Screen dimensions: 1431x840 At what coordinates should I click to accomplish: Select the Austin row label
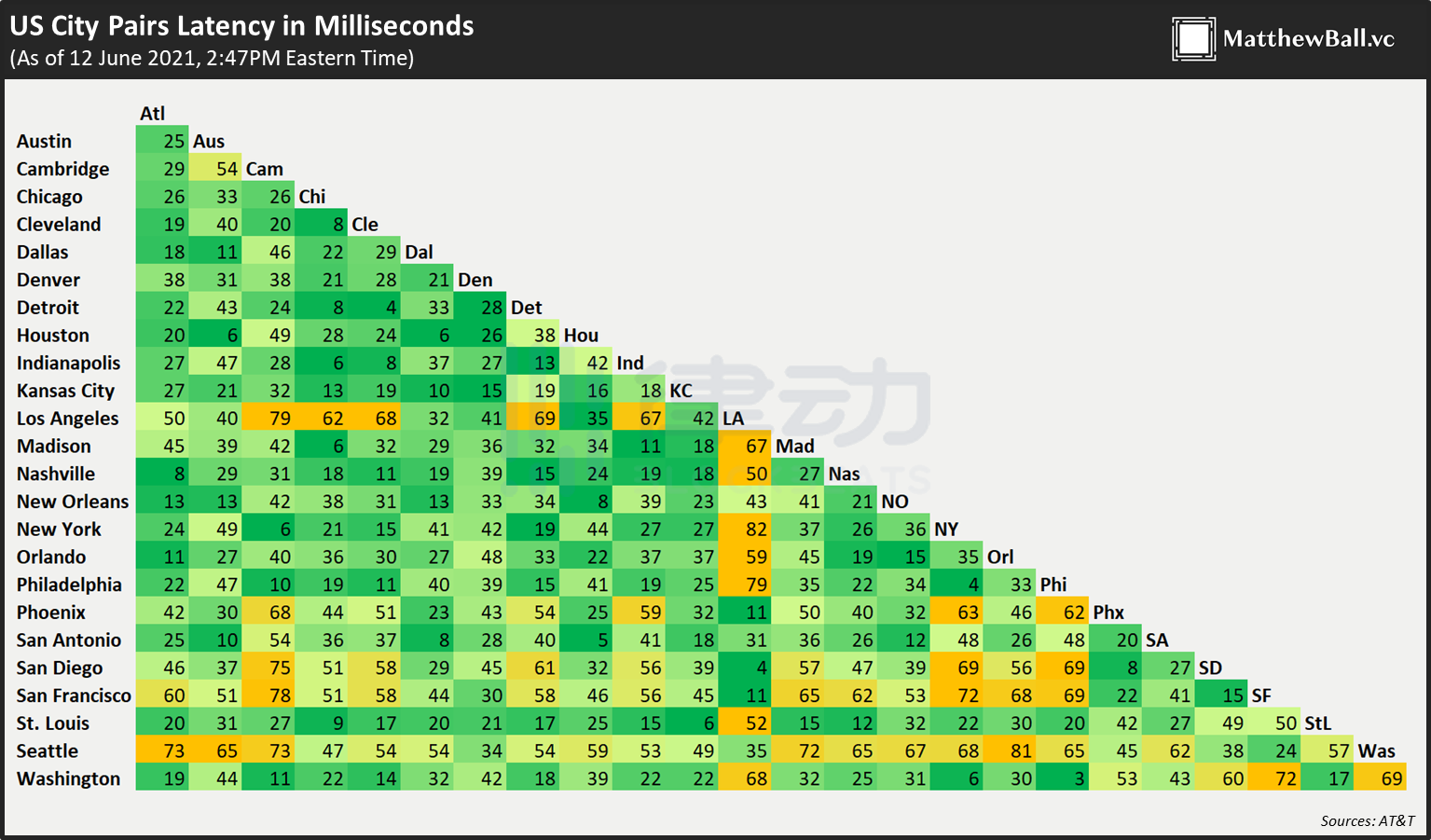click(x=44, y=141)
